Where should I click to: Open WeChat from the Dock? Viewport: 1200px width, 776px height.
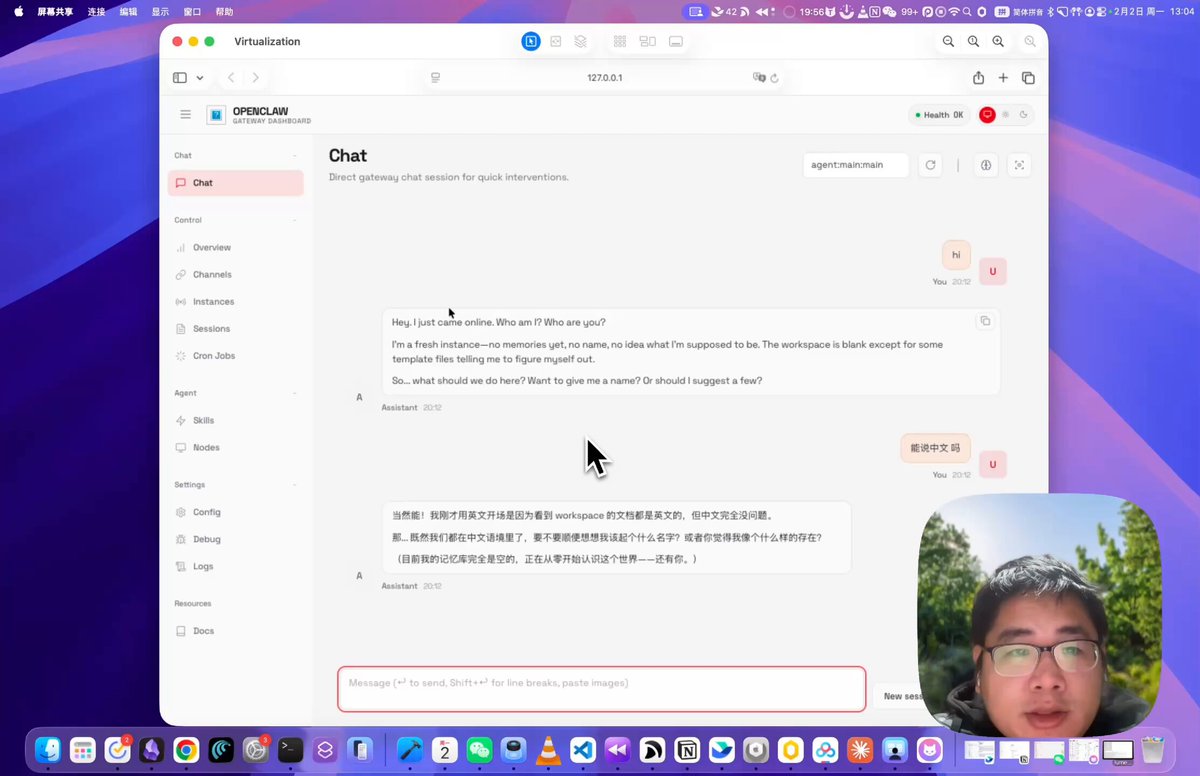tap(479, 749)
